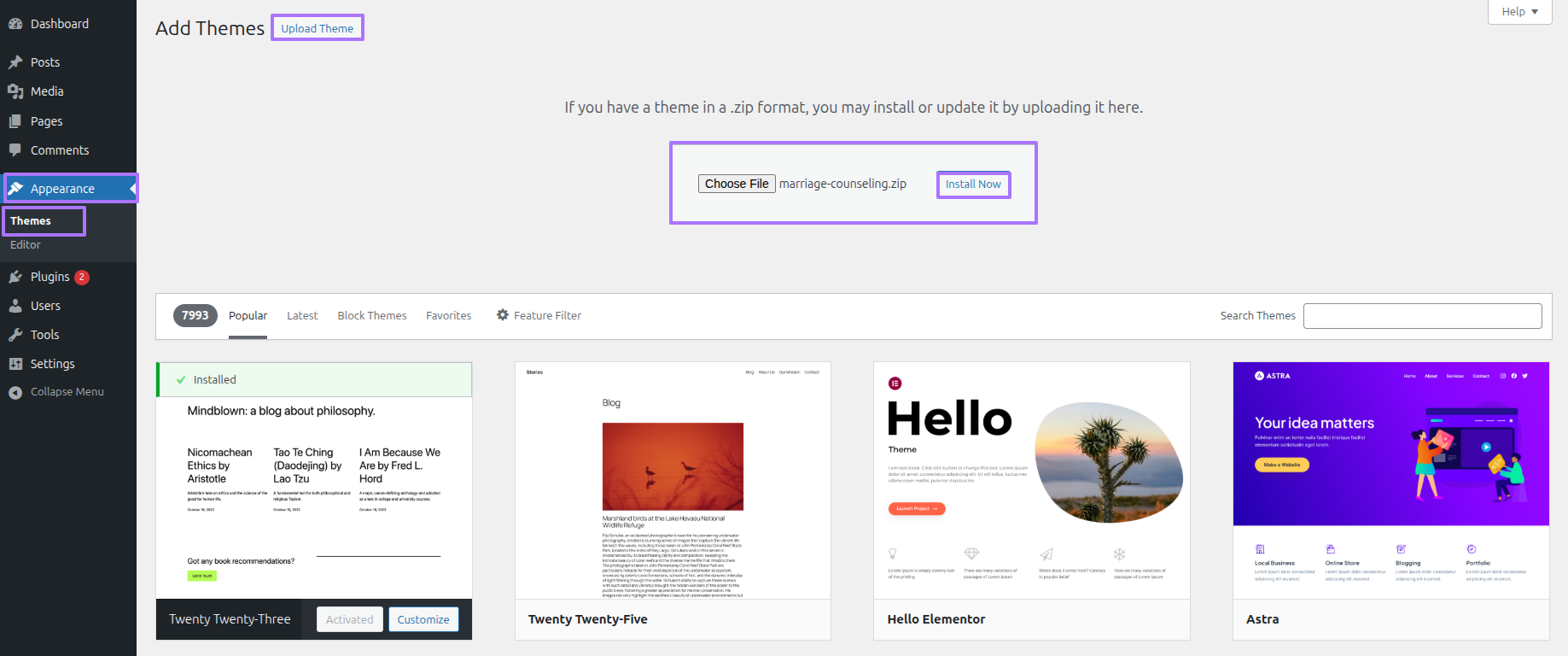Click the Pages icon in sidebar
Screen dimensions: 1568x656
15,121
